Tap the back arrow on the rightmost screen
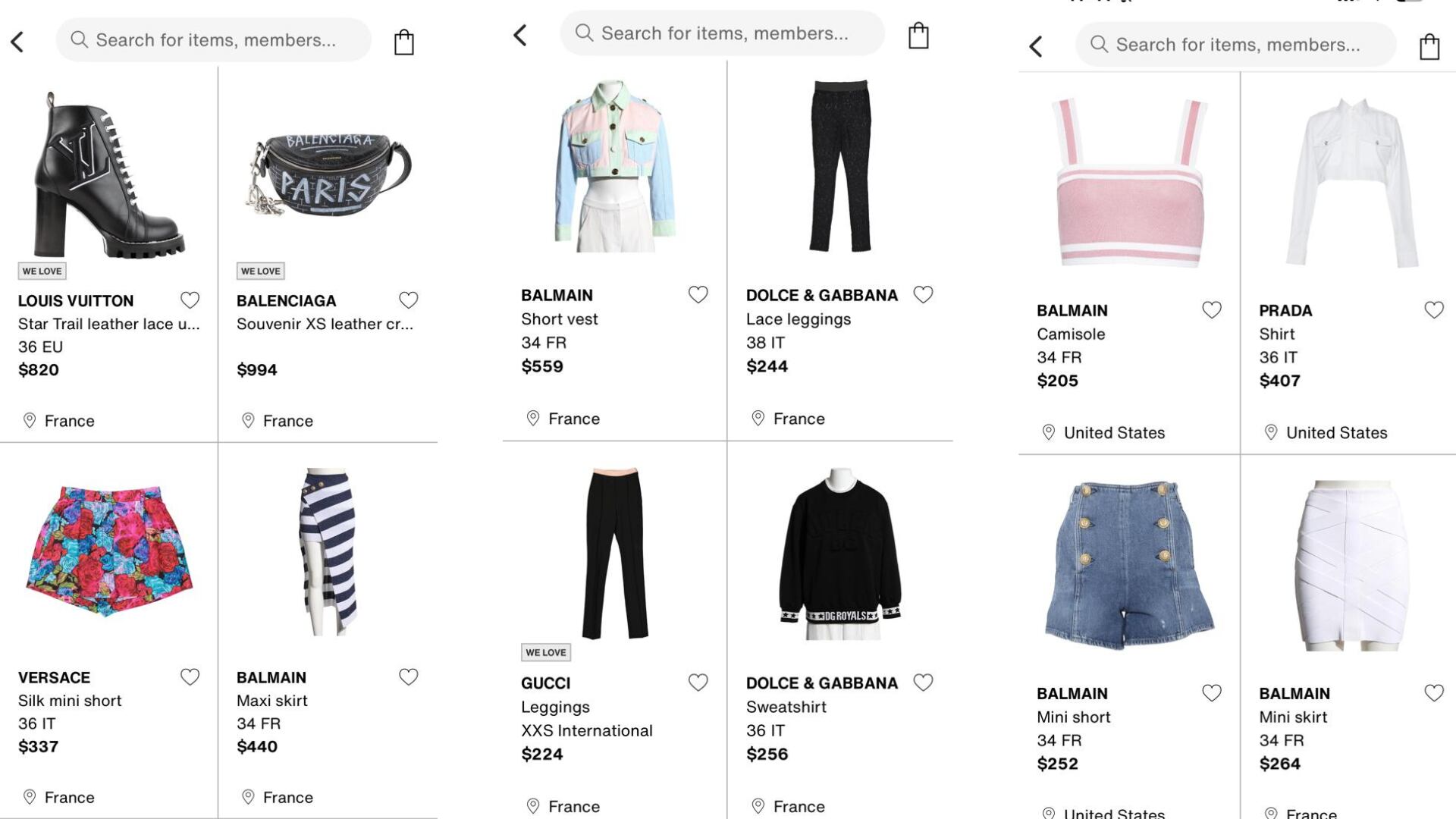 pos(1036,45)
